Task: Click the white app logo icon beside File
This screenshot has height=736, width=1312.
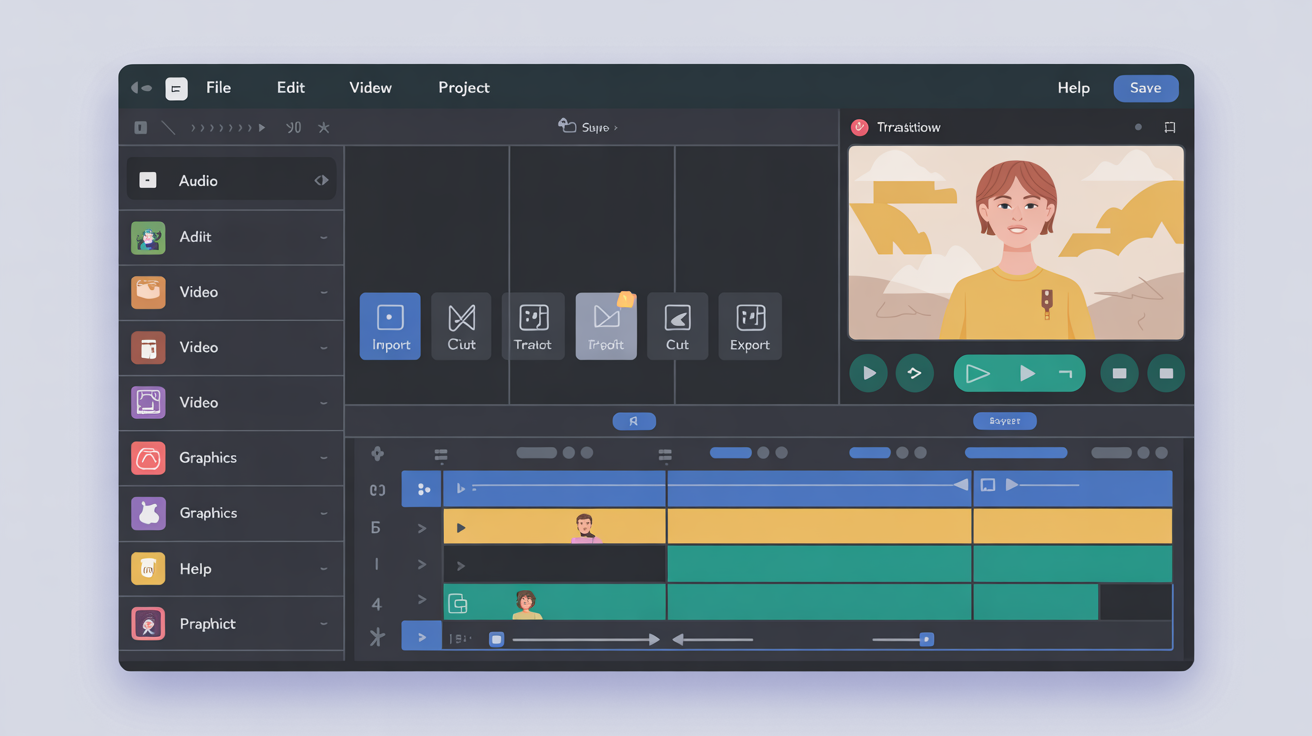Action: pyautogui.click(x=176, y=88)
